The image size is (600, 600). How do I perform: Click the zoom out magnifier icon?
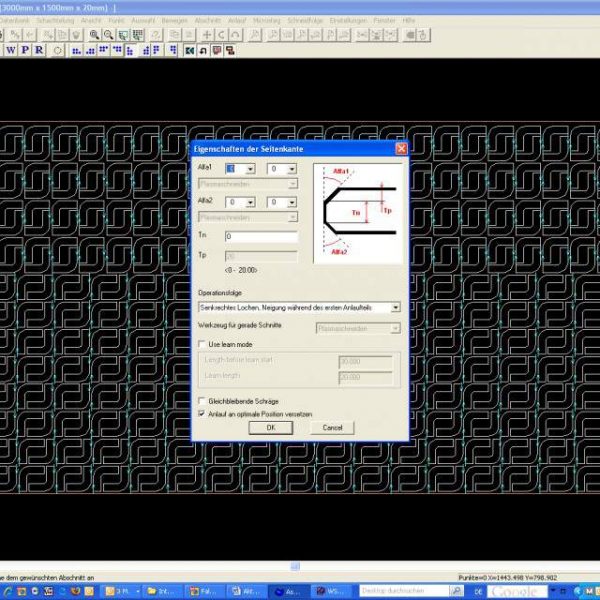[x=109, y=35]
